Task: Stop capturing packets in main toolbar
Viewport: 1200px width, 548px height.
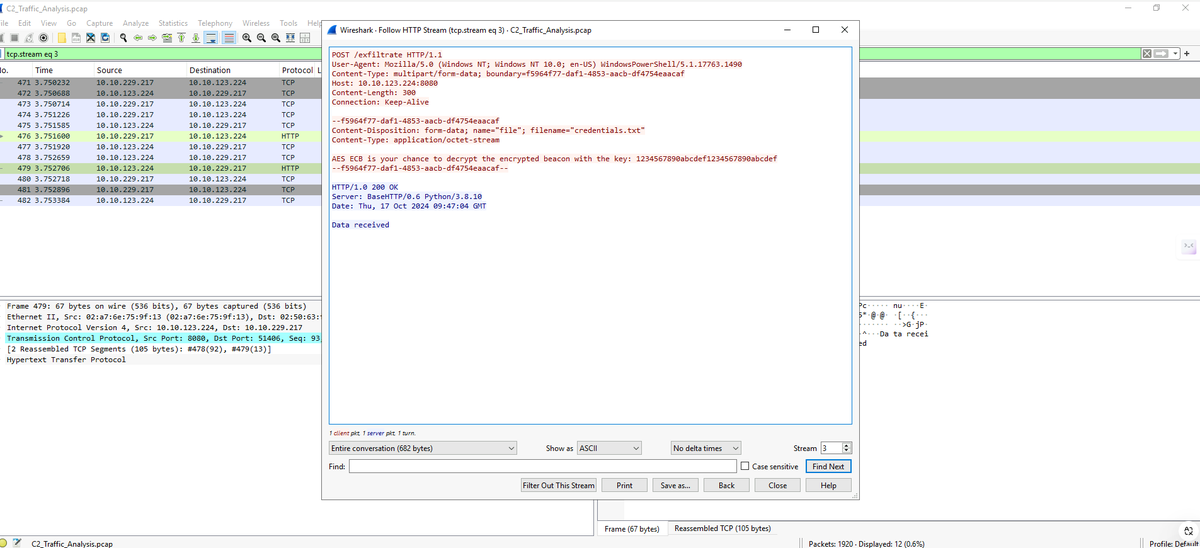Action: 14,38
